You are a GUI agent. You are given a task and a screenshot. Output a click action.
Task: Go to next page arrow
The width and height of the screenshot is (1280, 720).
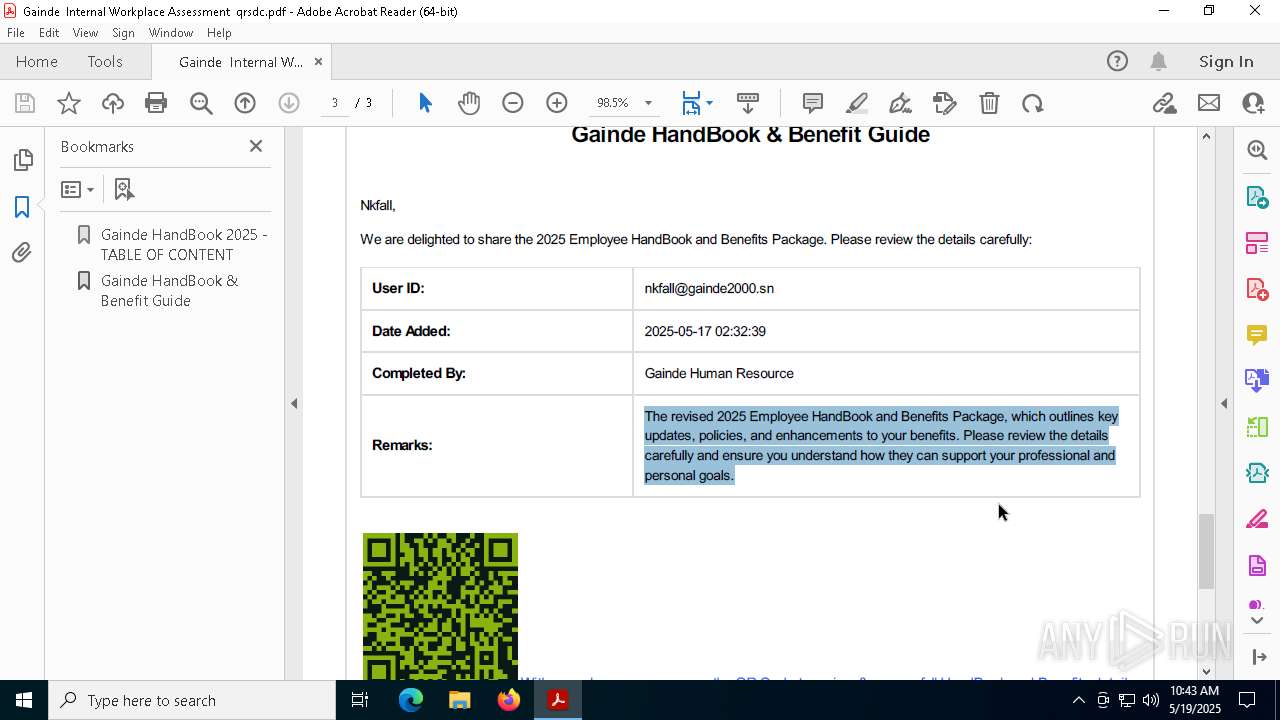289,103
